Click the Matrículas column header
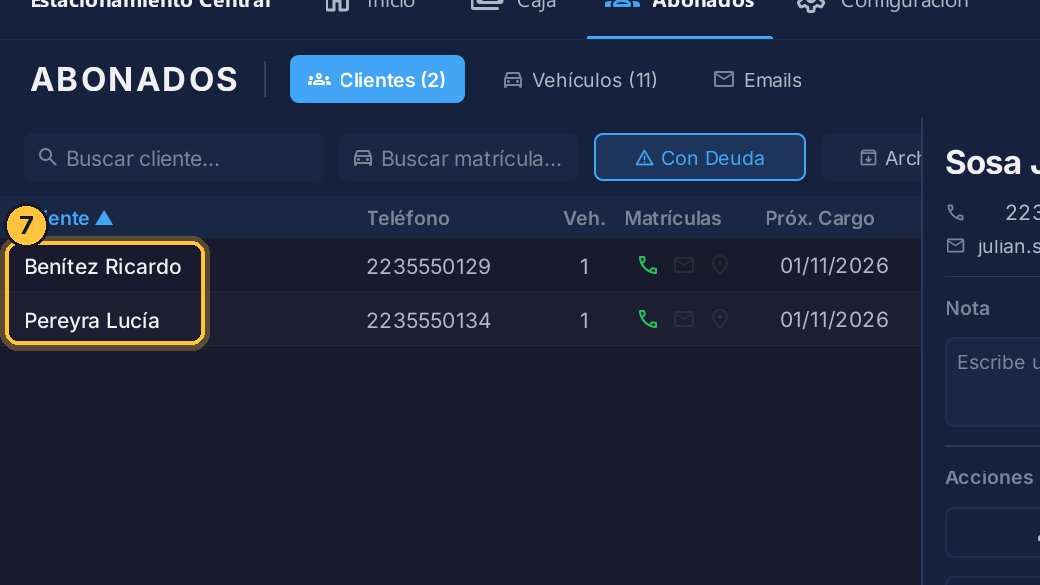The height and width of the screenshot is (585, 1040). 673,218
